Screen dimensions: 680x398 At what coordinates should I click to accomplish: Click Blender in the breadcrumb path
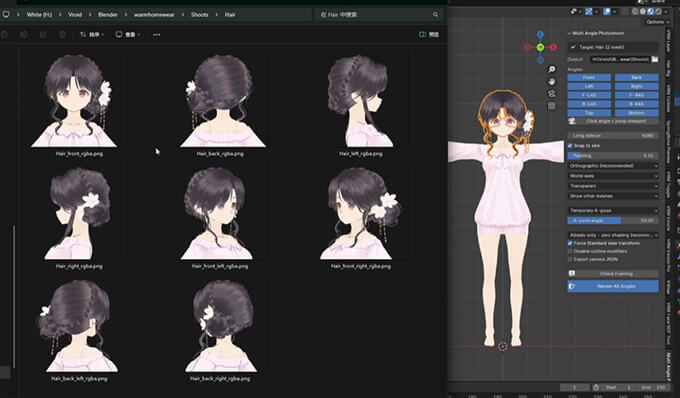click(x=108, y=15)
